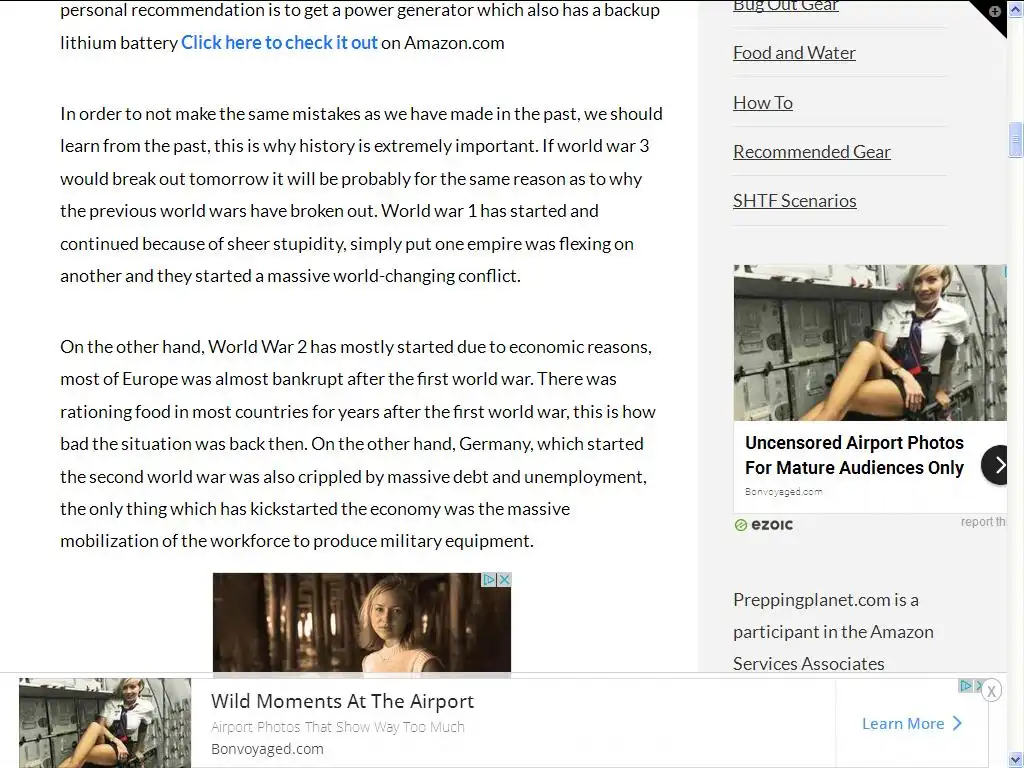The width and height of the screenshot is (1024, 768).
Task: Click the bottom banner ad thumbnail
Action: point(105,723)
